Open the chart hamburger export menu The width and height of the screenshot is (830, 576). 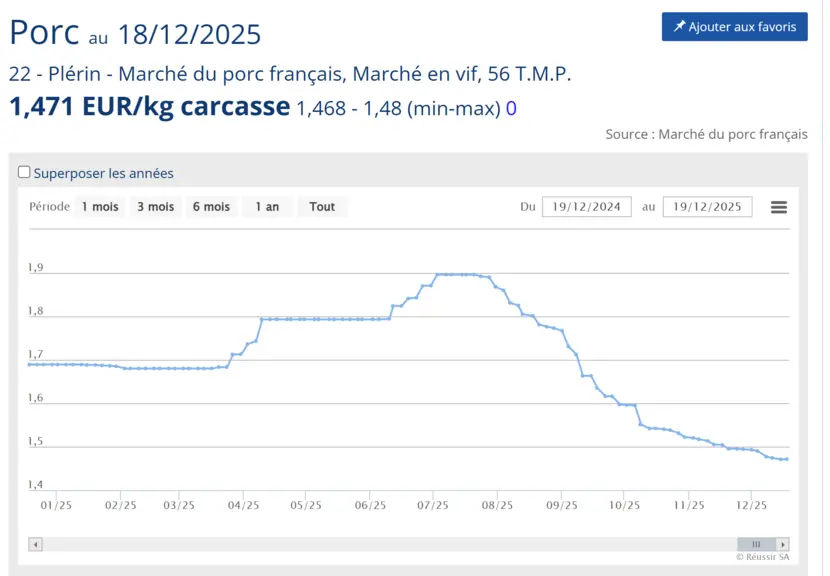pyautogui.click(x=778, y=207)
